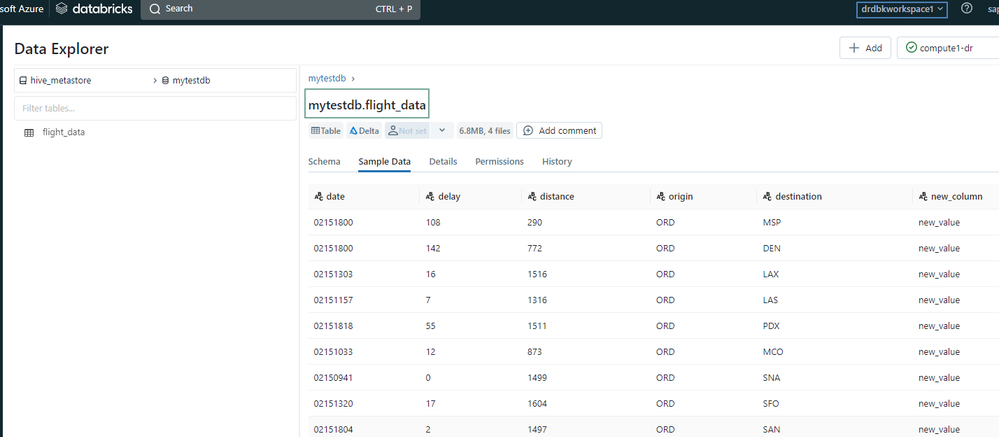
Task: Click the flight_data table grid icon
Action: point(28,132)
